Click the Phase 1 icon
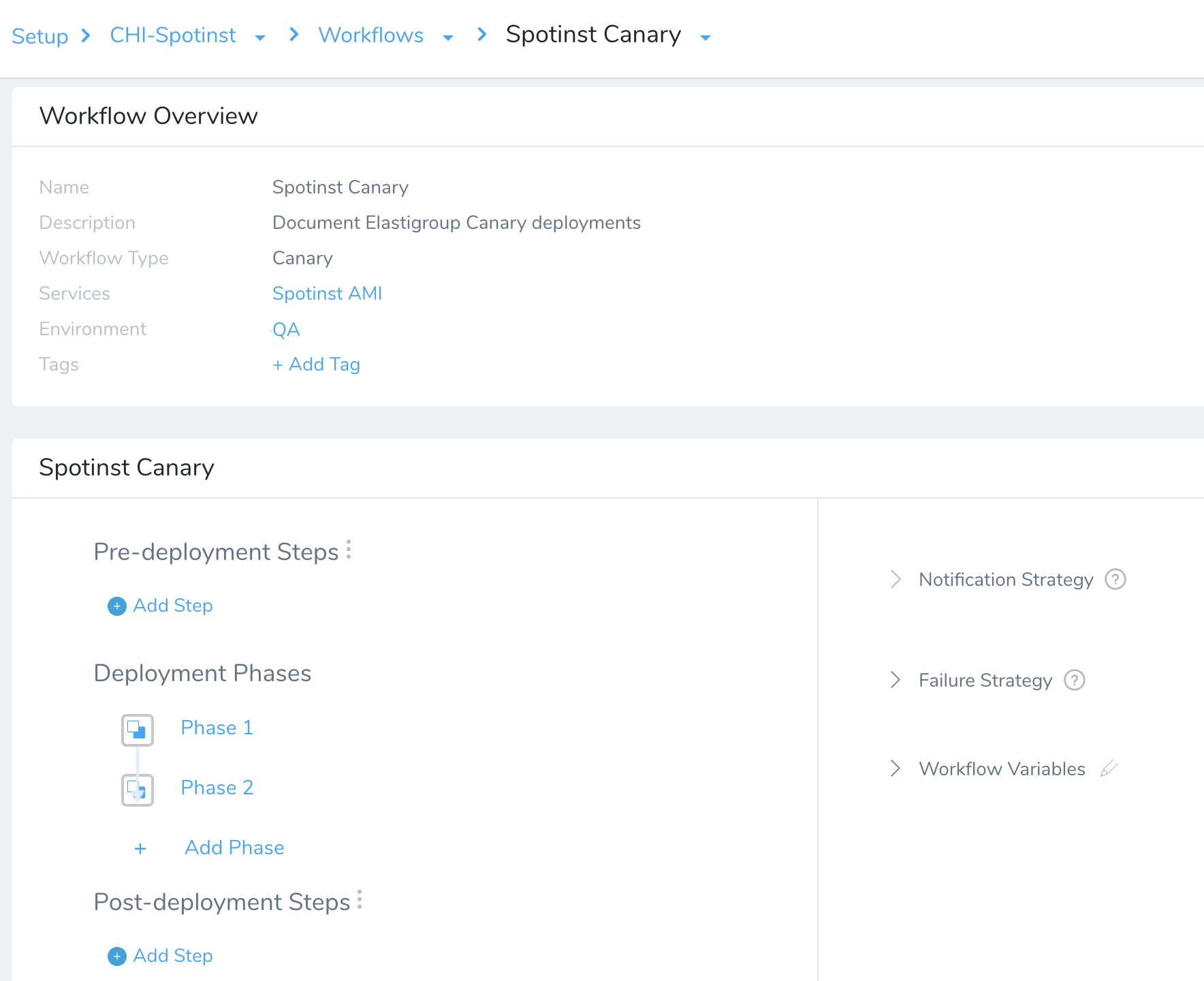The width and height of the screenshot is (1204, 981). tap(138, 730)
